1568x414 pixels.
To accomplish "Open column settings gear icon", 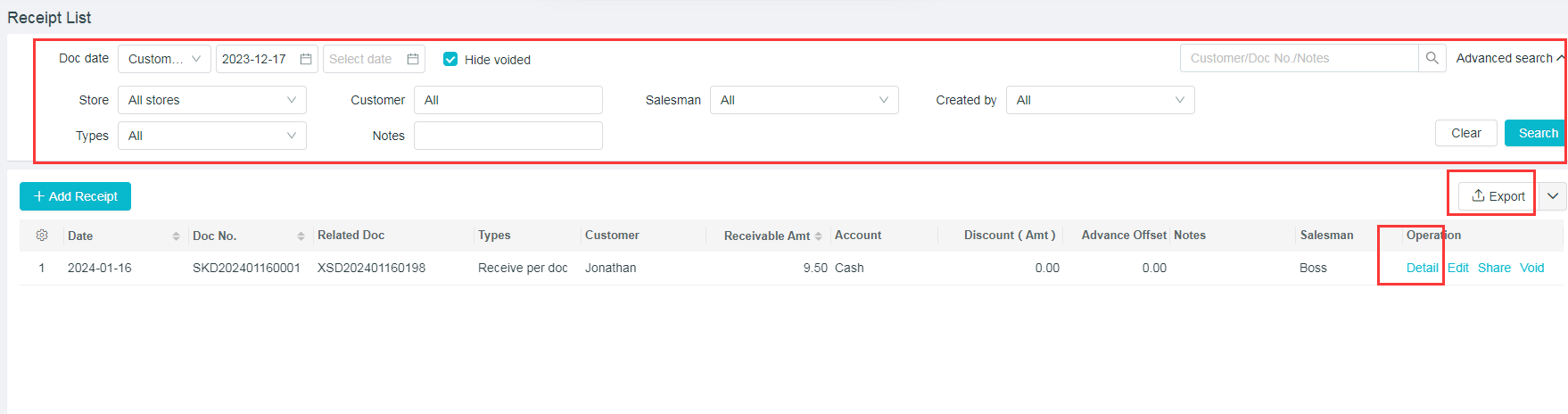I will pyautogui.click(x=42, y=236).
